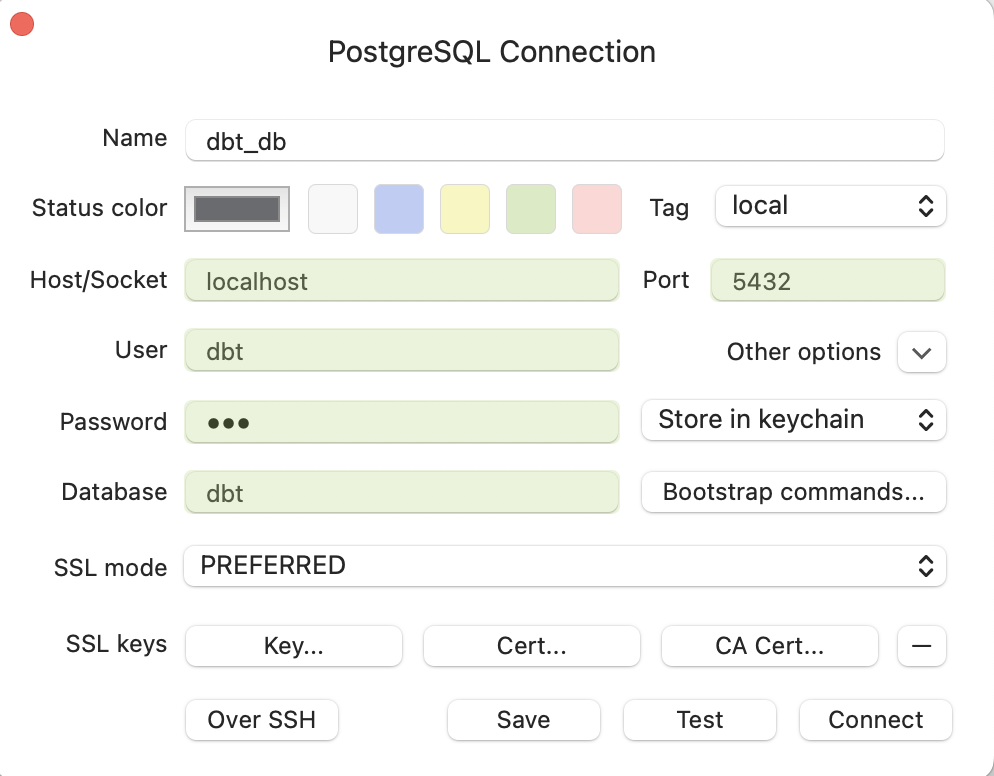
Task: Focus the Name field containing dbt_db
Action: click(x=564, y=141)
